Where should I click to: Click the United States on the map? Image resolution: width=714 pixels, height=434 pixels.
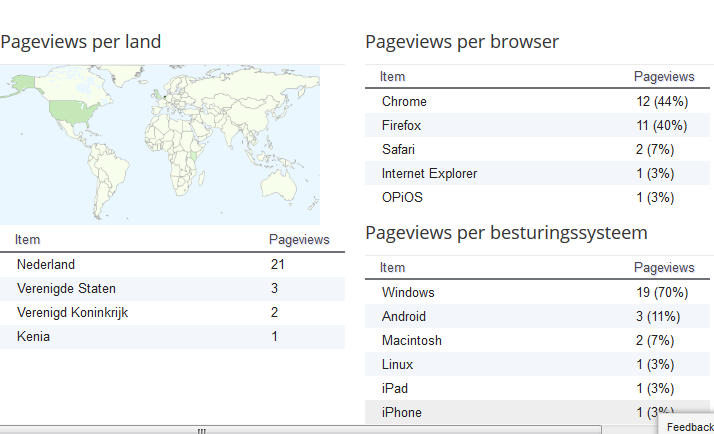pyautogui.click(x=73, y=112)
